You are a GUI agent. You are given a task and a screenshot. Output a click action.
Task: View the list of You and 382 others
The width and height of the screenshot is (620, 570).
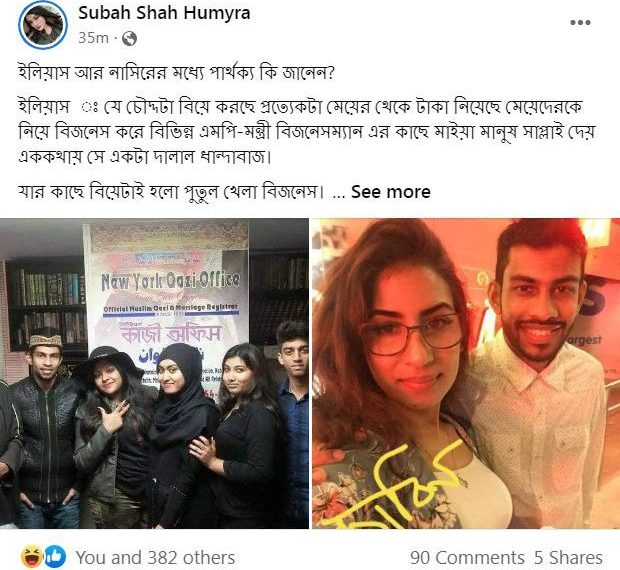[x=155, y=558]
